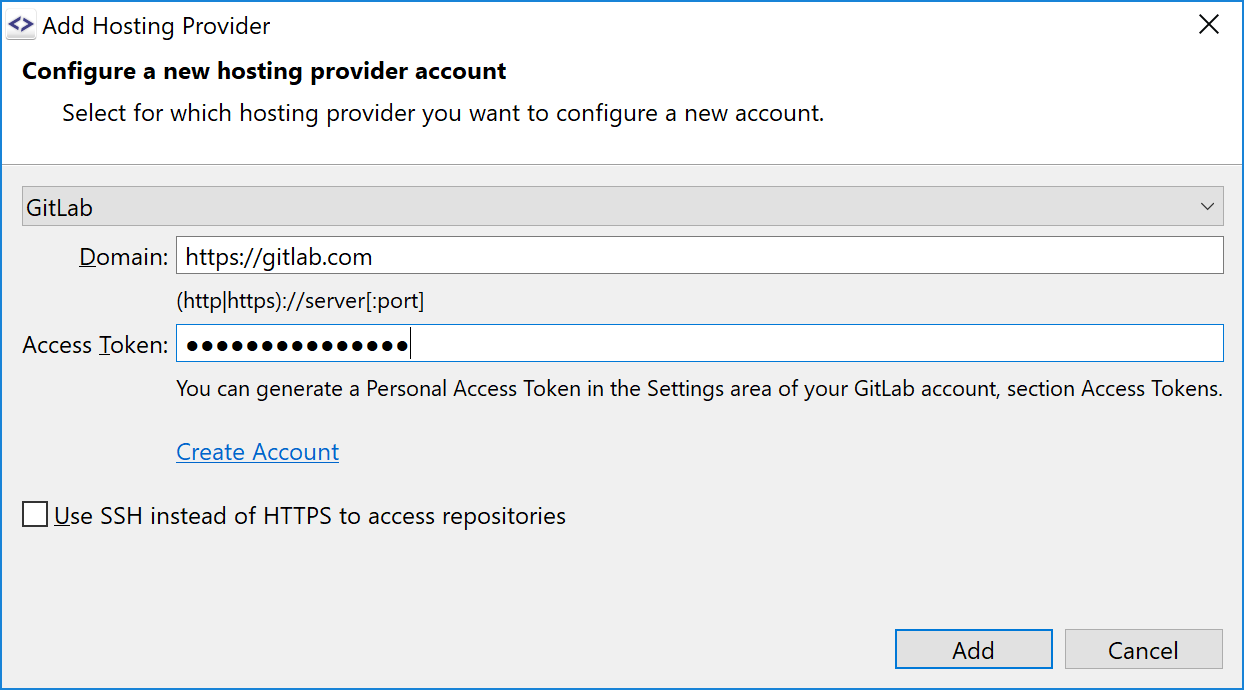Toggle the 'Use SSH instead of HTTPS' checkbox

pos(35,514)
